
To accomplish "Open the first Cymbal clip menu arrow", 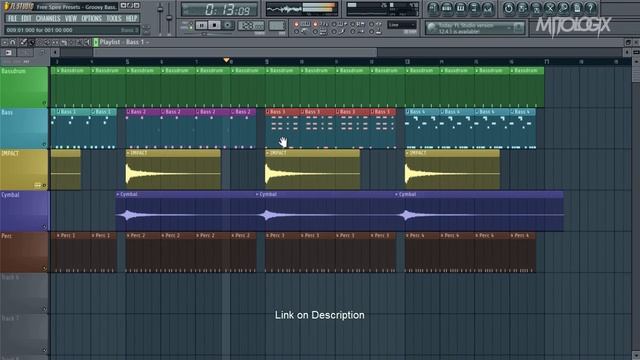I will [118, 194].
